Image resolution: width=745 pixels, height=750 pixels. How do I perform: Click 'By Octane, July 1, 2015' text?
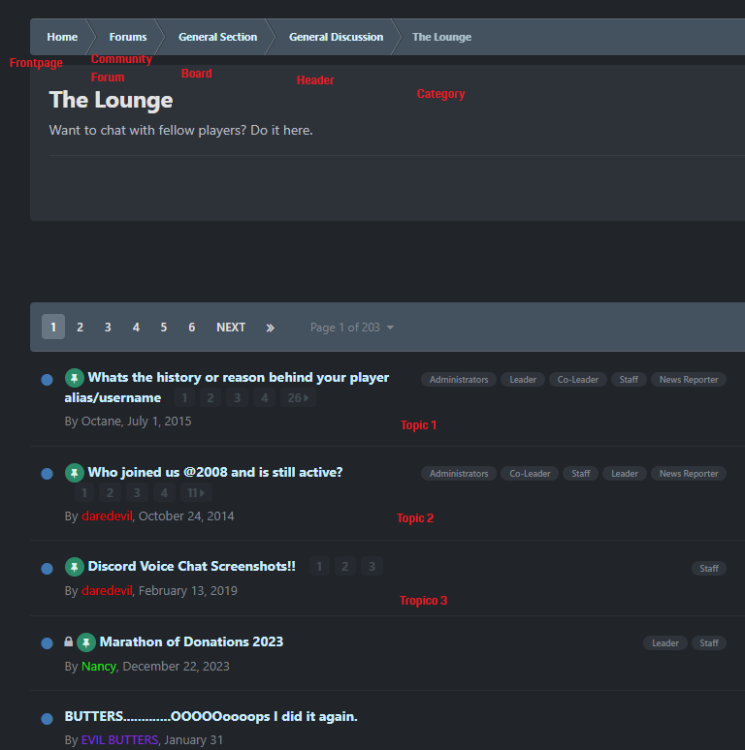tap(128, 421)
